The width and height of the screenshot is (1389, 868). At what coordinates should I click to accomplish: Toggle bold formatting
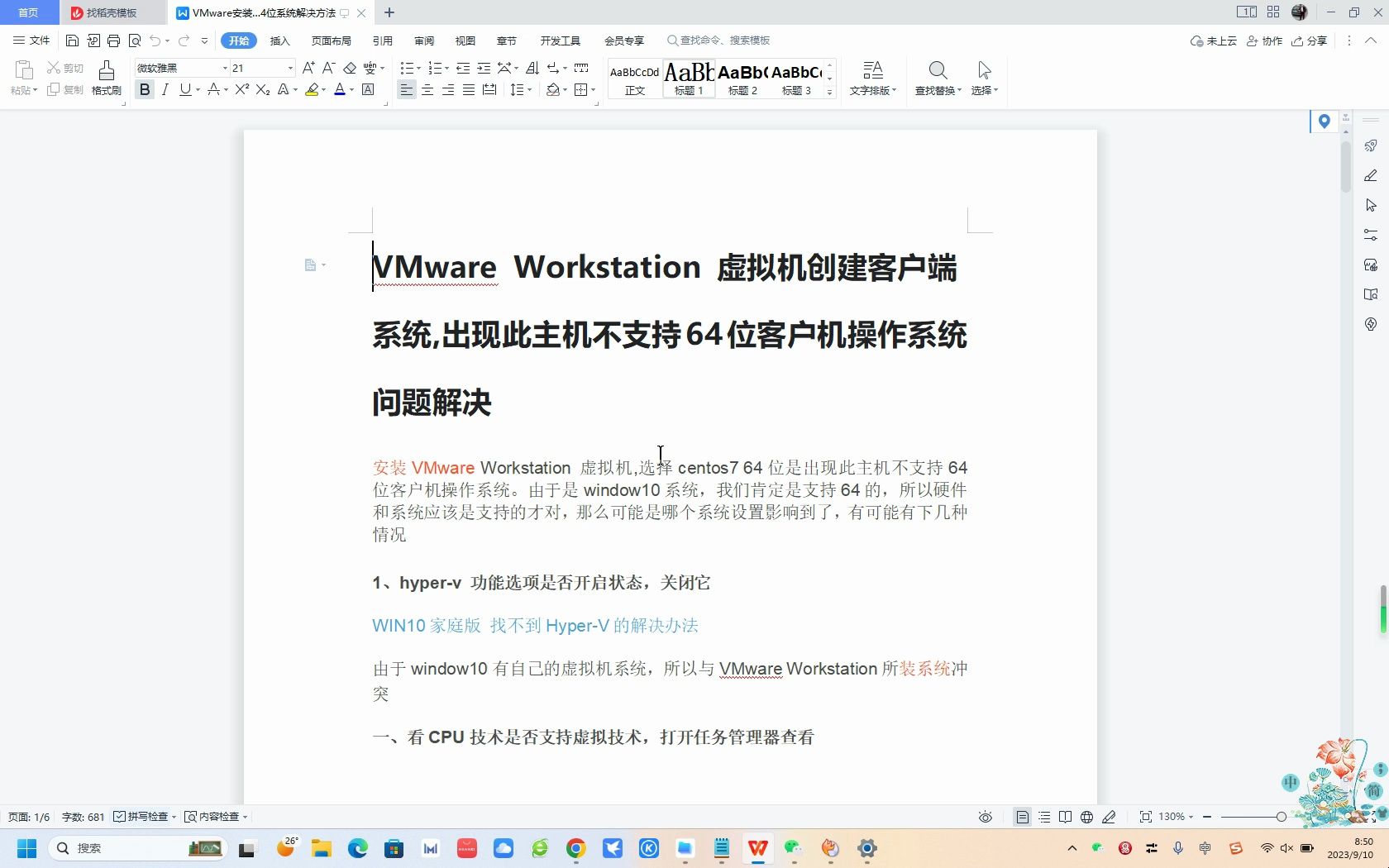[x=145, y=90]
